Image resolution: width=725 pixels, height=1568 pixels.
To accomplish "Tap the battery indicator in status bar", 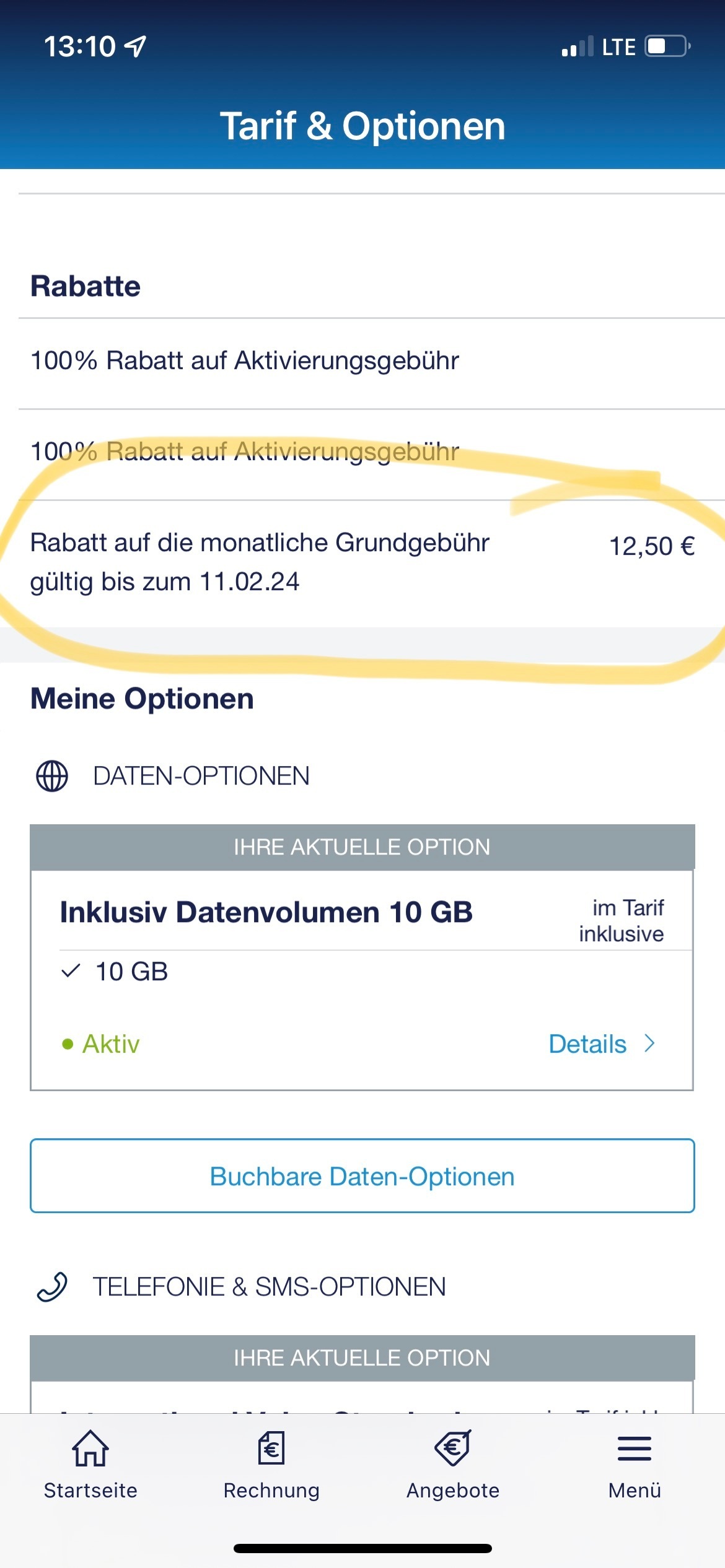I will (x=668, y=46).
